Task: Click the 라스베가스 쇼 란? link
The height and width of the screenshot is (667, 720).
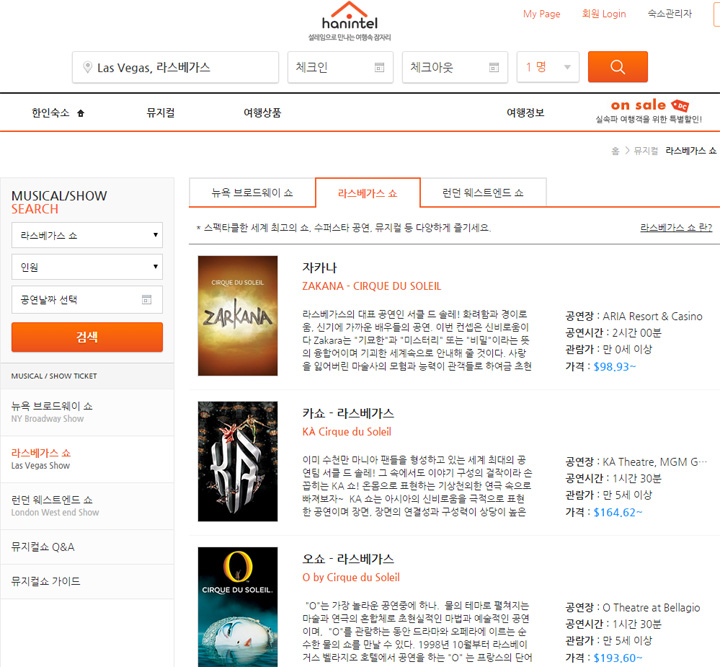Action: coord(676,227)
